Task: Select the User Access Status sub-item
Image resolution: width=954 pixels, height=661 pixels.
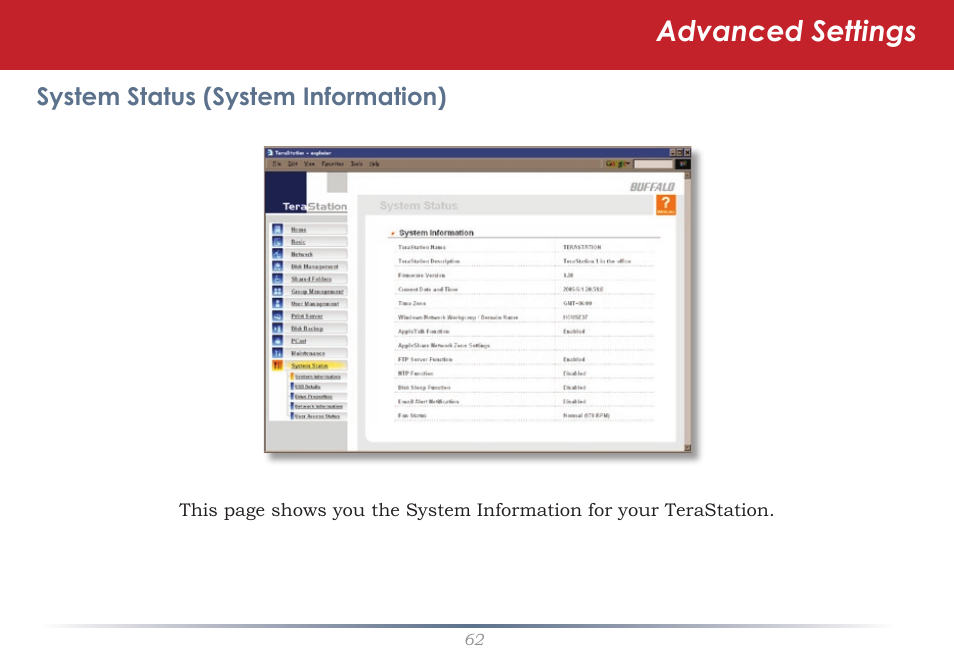Action: pyautogui.click(x=317, y=416)
